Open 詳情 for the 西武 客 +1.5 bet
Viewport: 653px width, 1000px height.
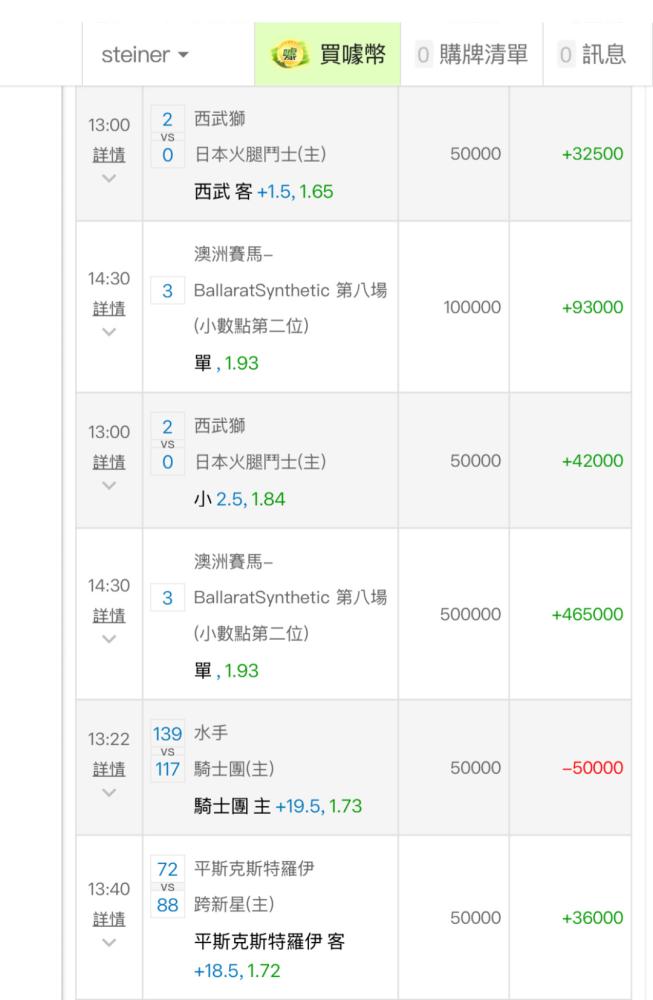pyautogui.click(x=109, y=154)
